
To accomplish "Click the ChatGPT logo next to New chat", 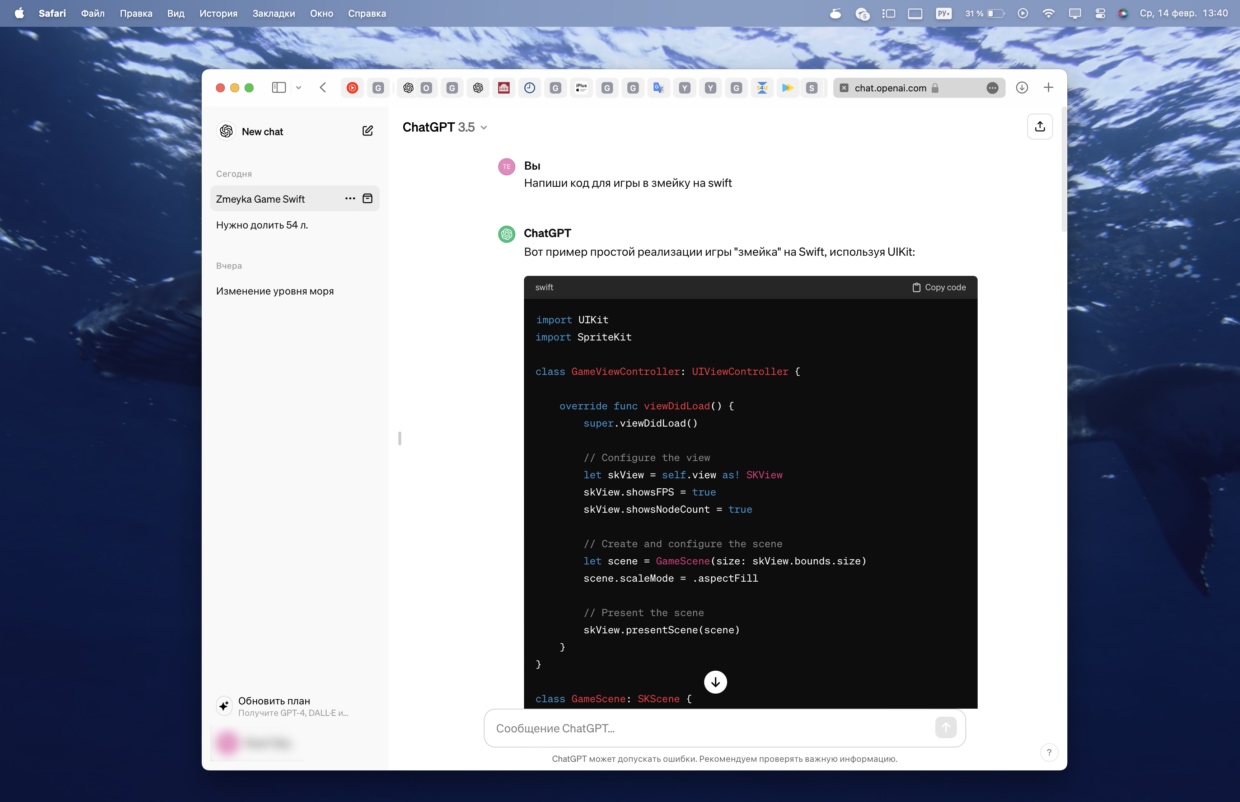I will point(226,131).
